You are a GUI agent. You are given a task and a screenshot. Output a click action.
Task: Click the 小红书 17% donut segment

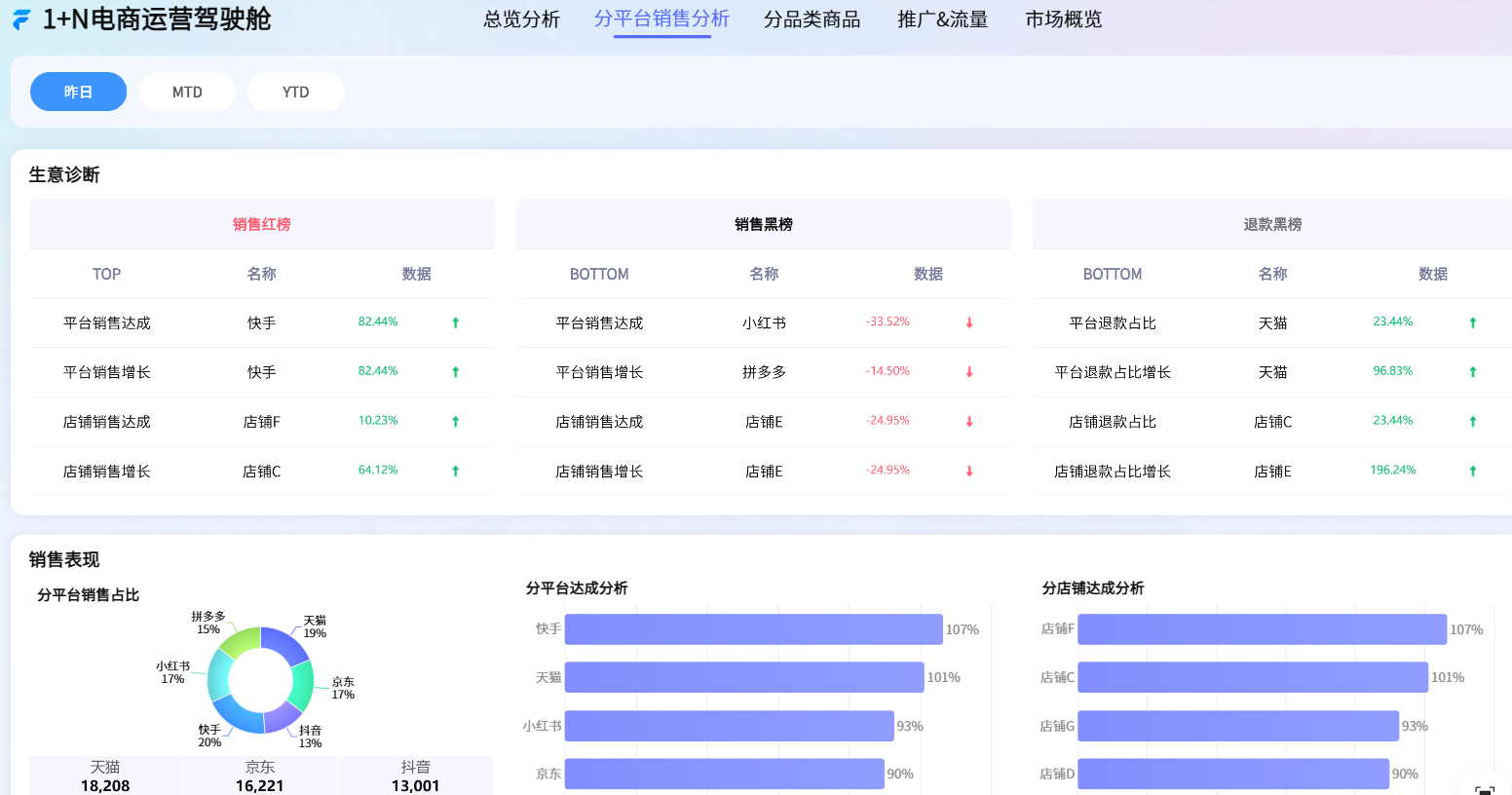coord(217,673)
